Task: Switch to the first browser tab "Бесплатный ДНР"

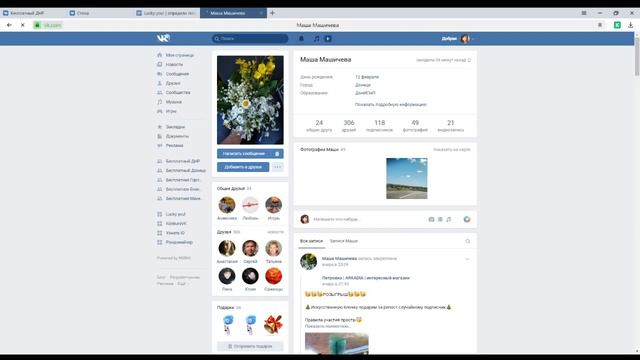Action: point(34,13)
